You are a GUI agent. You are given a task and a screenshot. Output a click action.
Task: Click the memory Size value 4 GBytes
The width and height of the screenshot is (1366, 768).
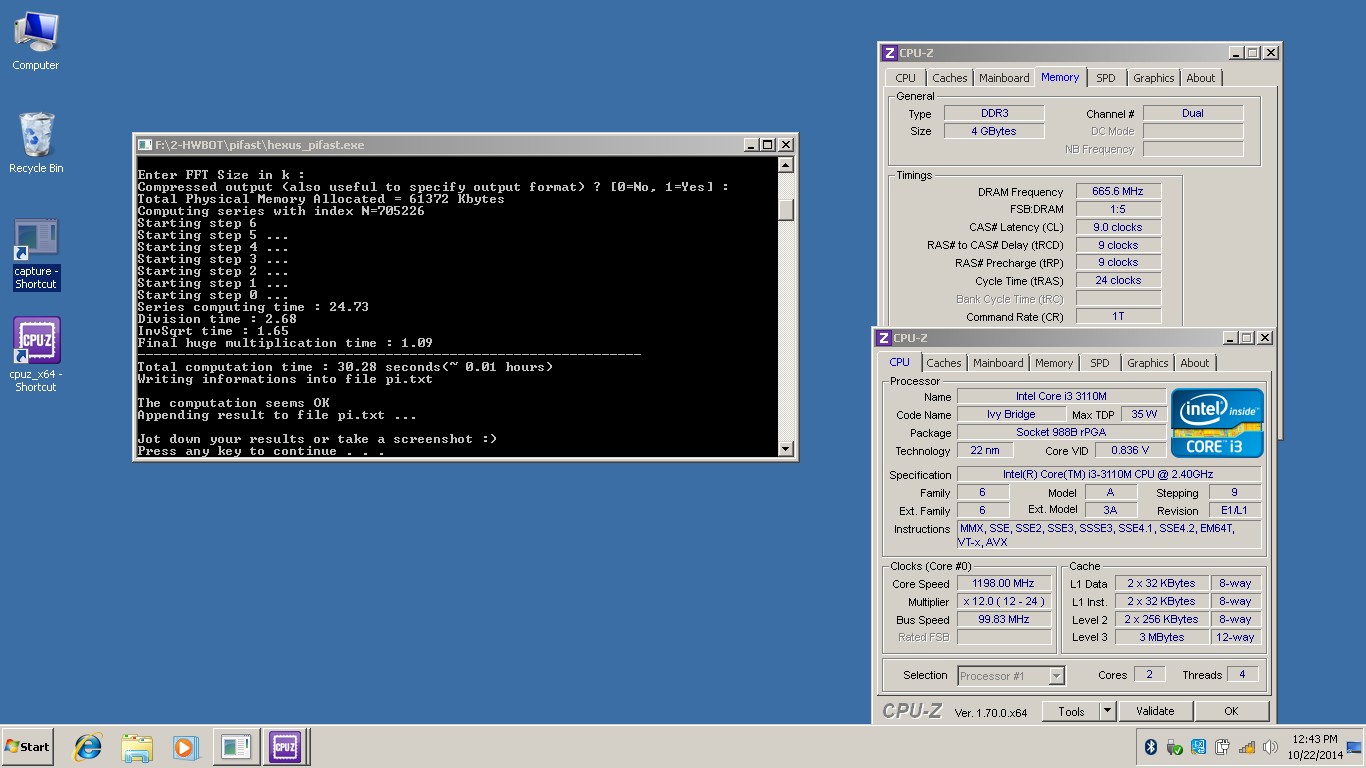[x=994, y=131]
